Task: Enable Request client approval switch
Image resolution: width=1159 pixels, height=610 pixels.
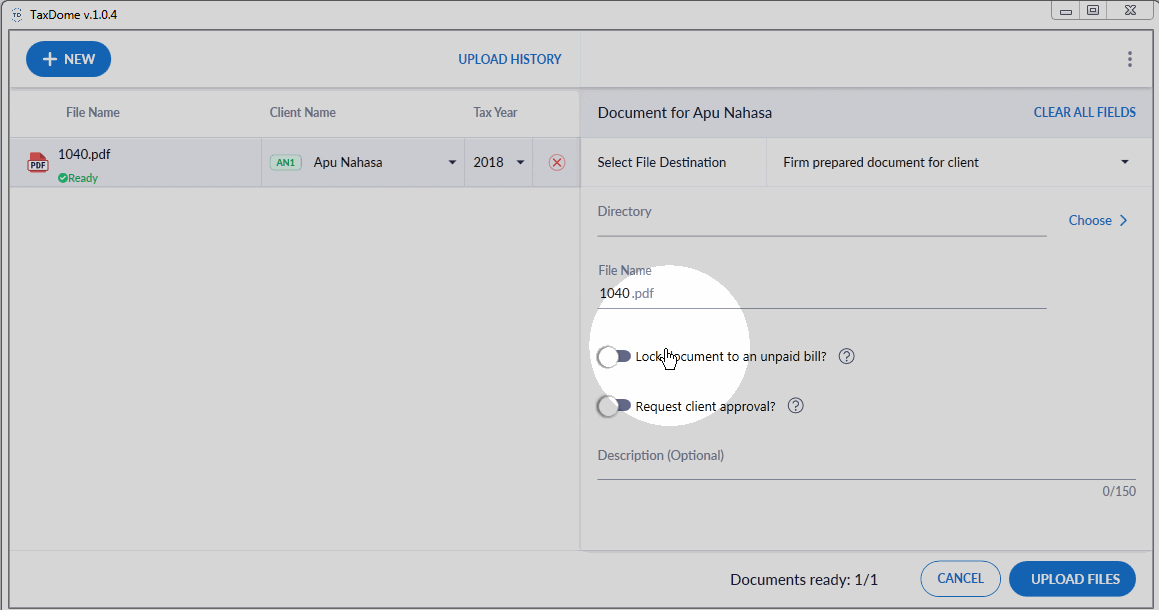Action: click(x=614, y=406)
